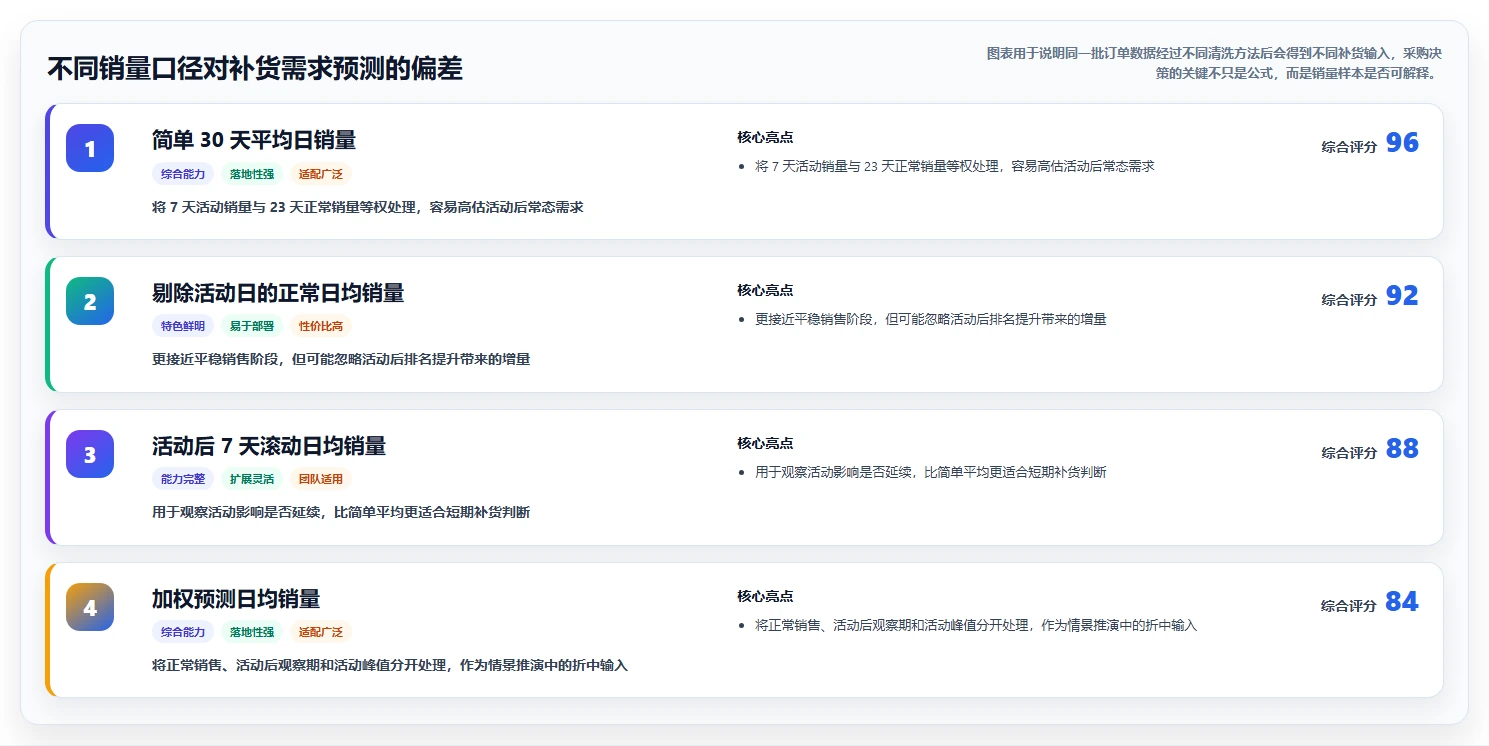Image resolution: width=1489 pixels, height=746 pixels.
Task: Click 落地性强 tag in card 1
Action: [252, 174]
